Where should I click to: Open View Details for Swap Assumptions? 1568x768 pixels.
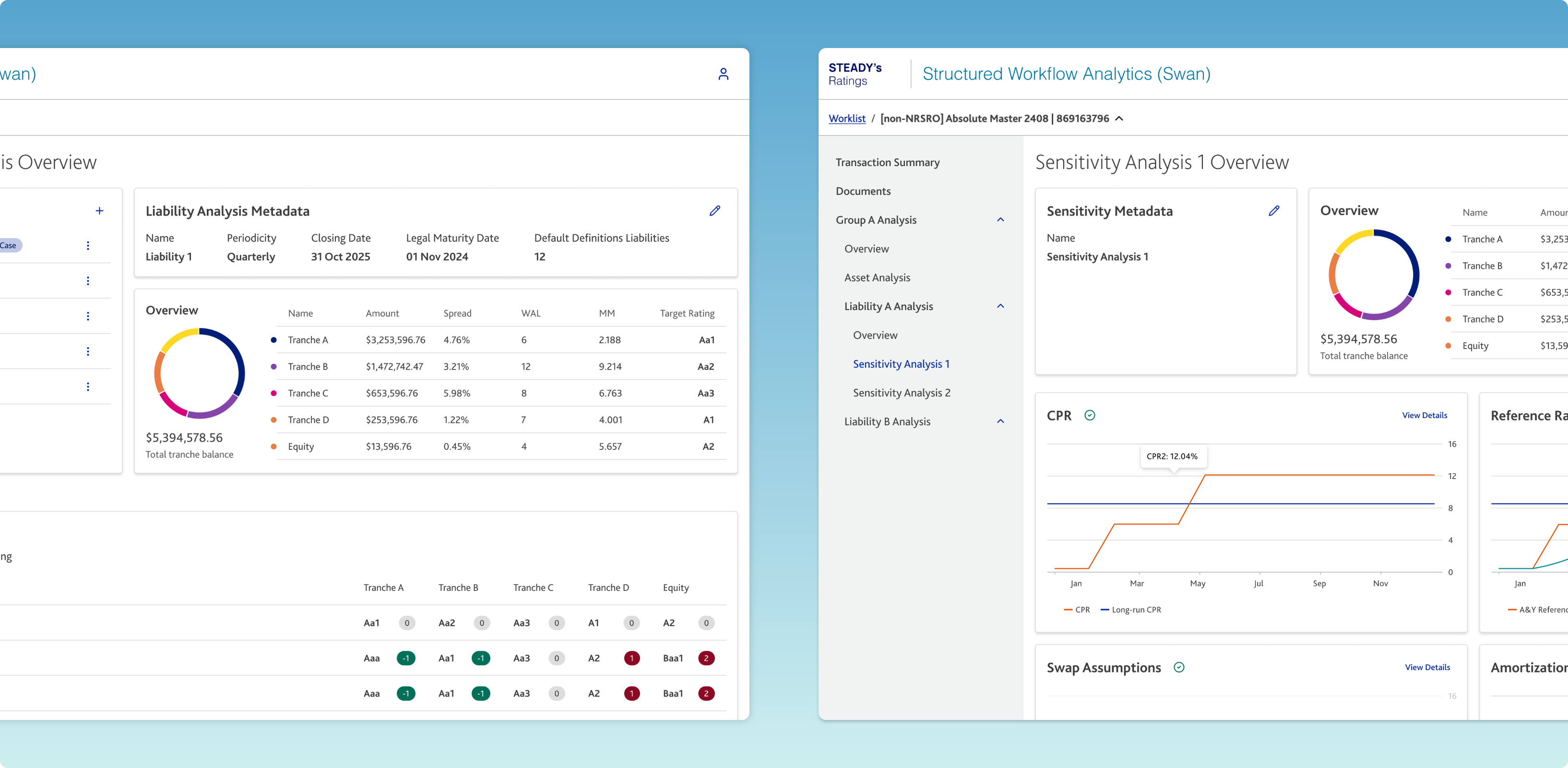point(1427,668)
